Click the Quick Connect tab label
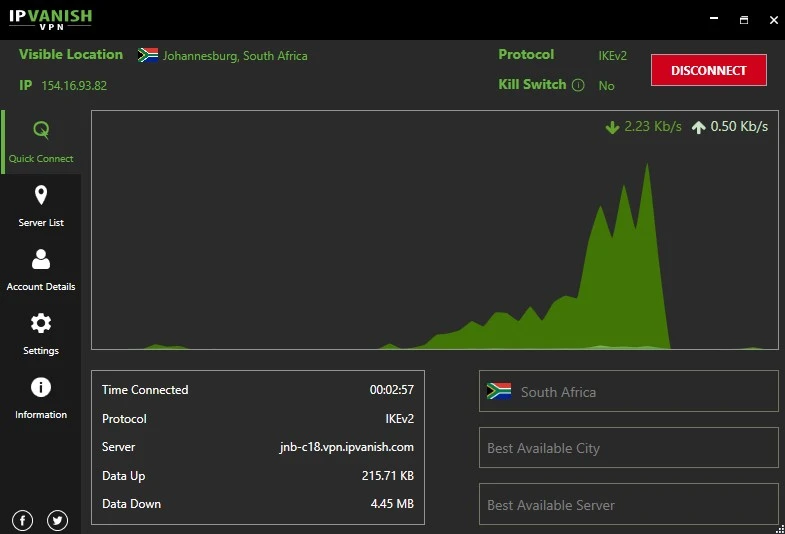The height and width of the screenshot is (534, 785). click(x=41, y=159)
